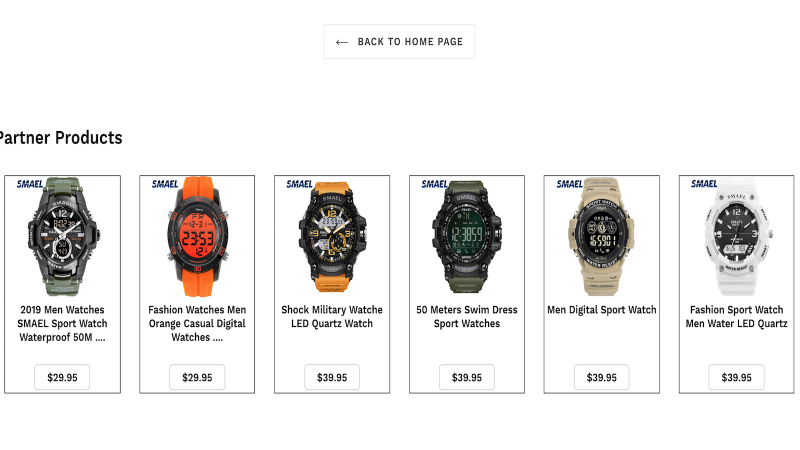
Task: Open the 50 Meters Swim Dress title link
Action: (x=467, y=316)
